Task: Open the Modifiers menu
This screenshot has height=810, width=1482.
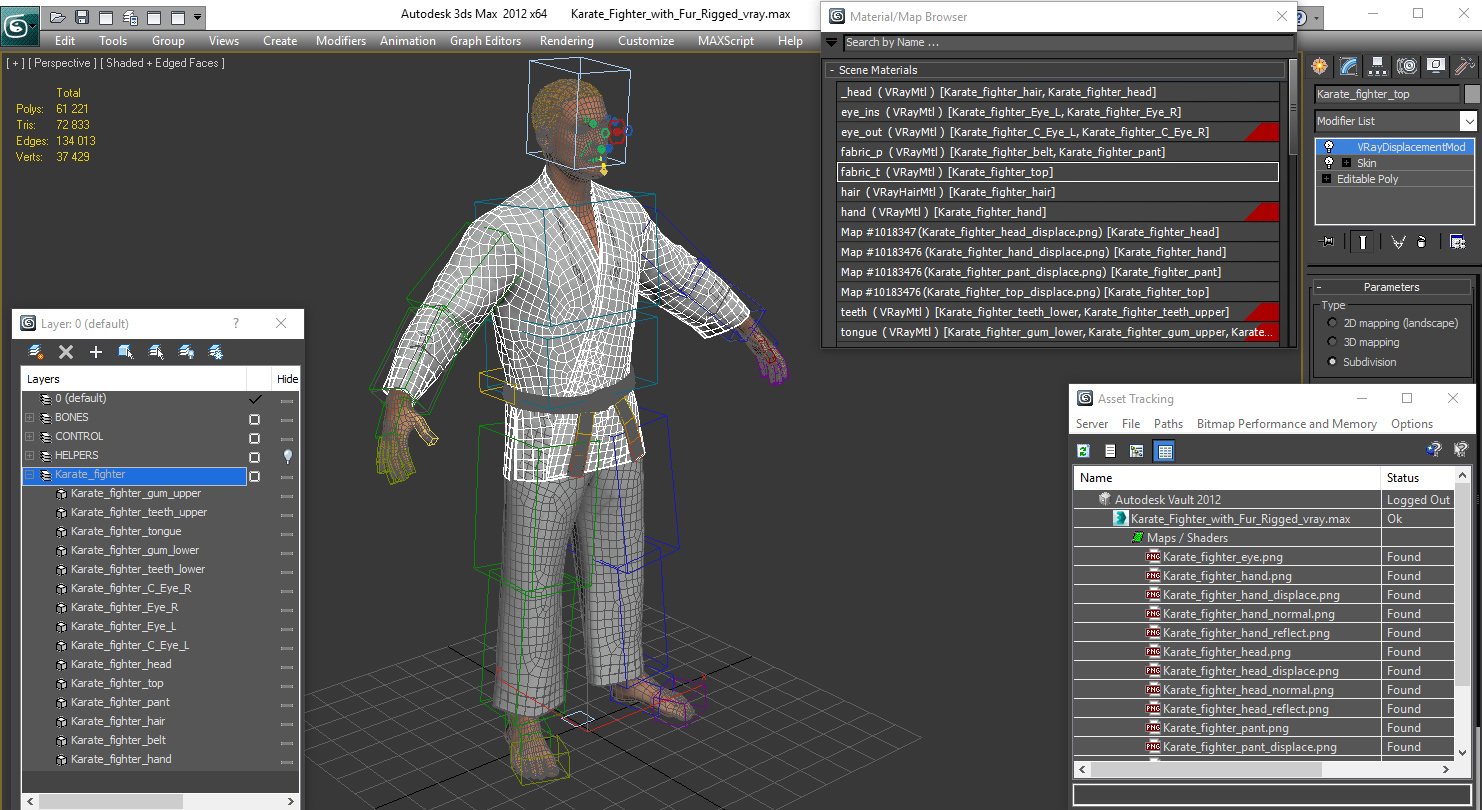Action: click(341, 41)
